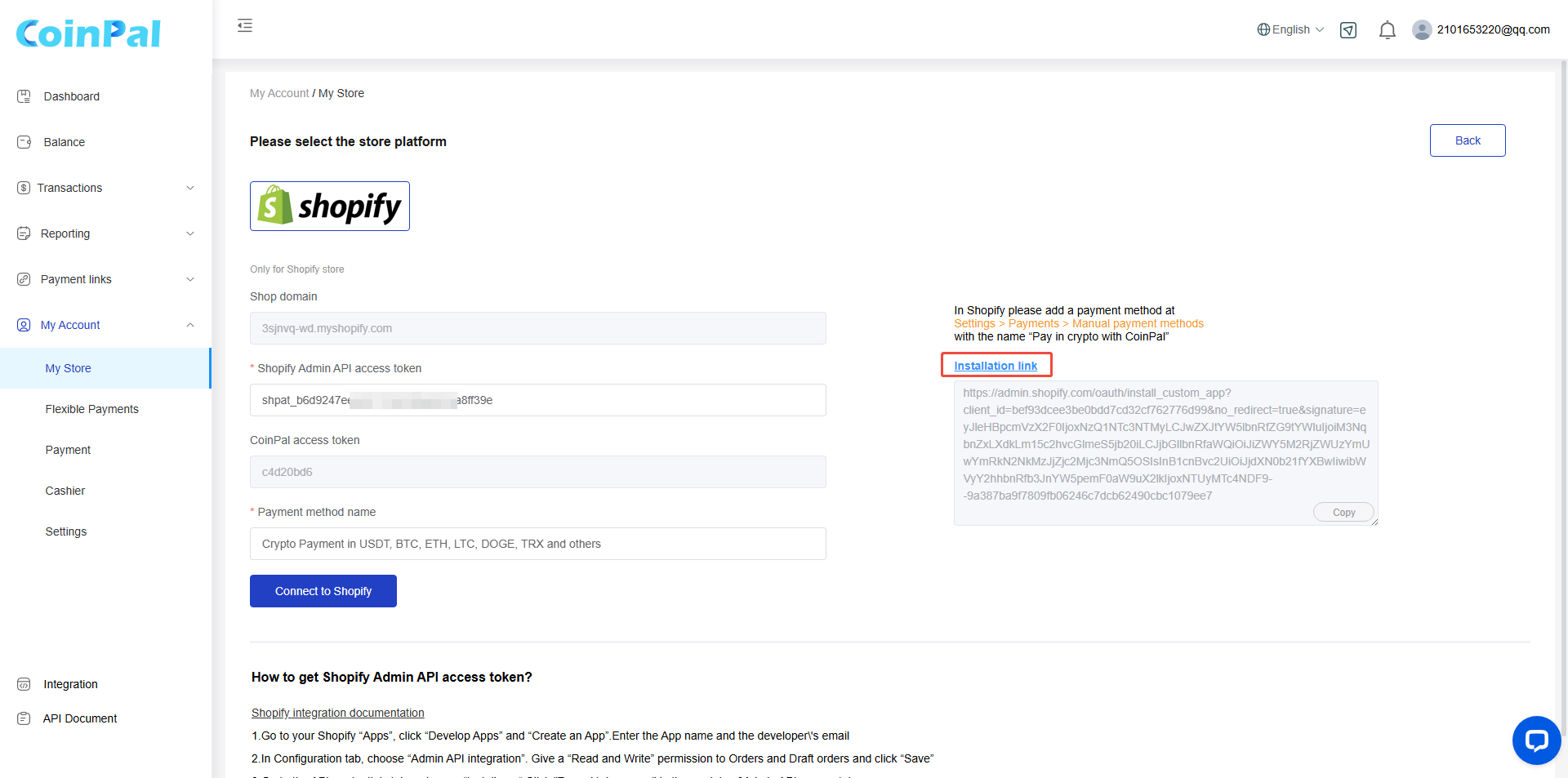
Task: Click the Balance wallet icon
Action: pos(24,142)
